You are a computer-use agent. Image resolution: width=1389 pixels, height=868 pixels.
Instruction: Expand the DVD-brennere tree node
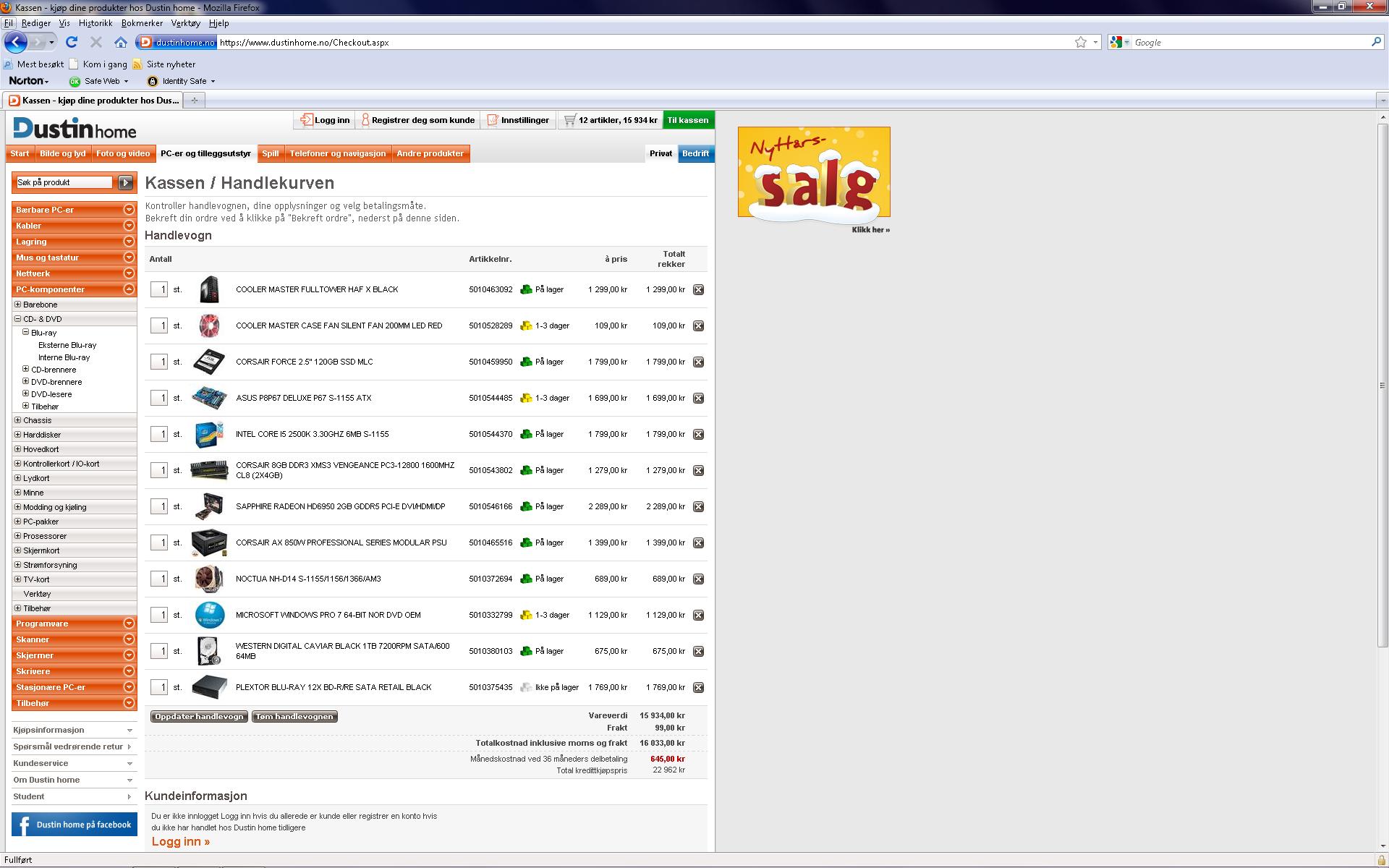coord(25,381)
